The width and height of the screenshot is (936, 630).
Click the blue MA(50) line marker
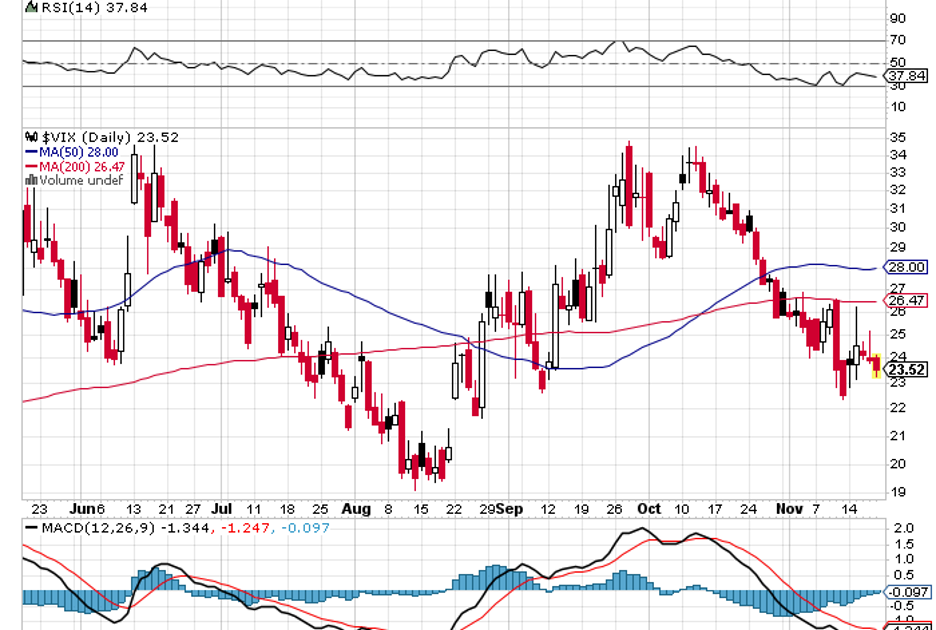30,152
